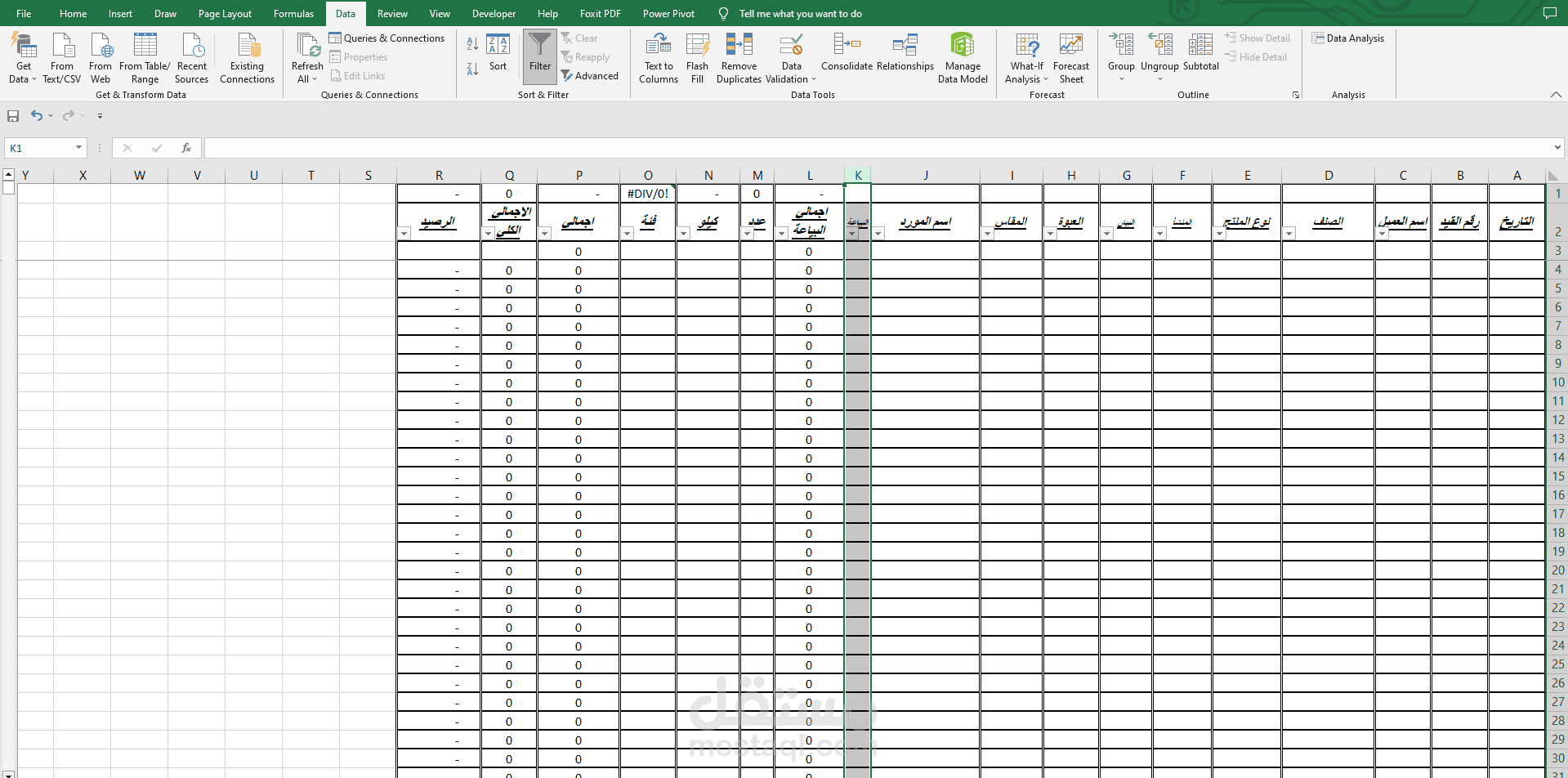Click the Name Box showing K1
1568x778 pixels.
[38, 148]
